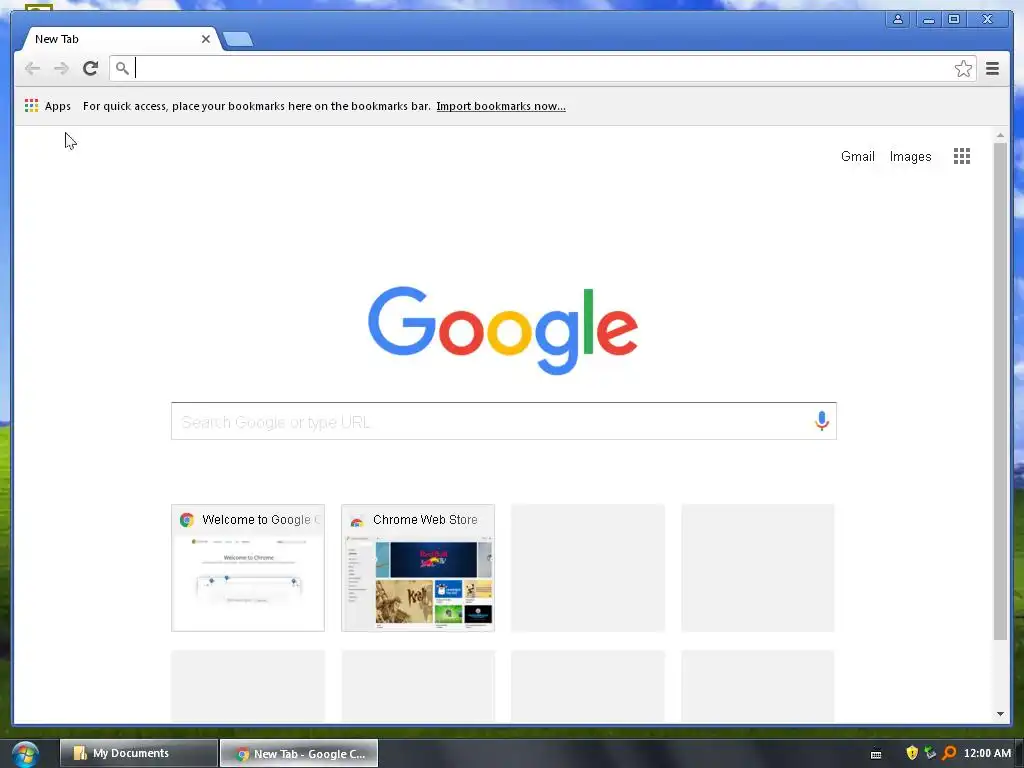The image size is (1024, 768).
Task: Open a new tab with the small tab button
Action: pyautogui.click(x=238, y=40)
